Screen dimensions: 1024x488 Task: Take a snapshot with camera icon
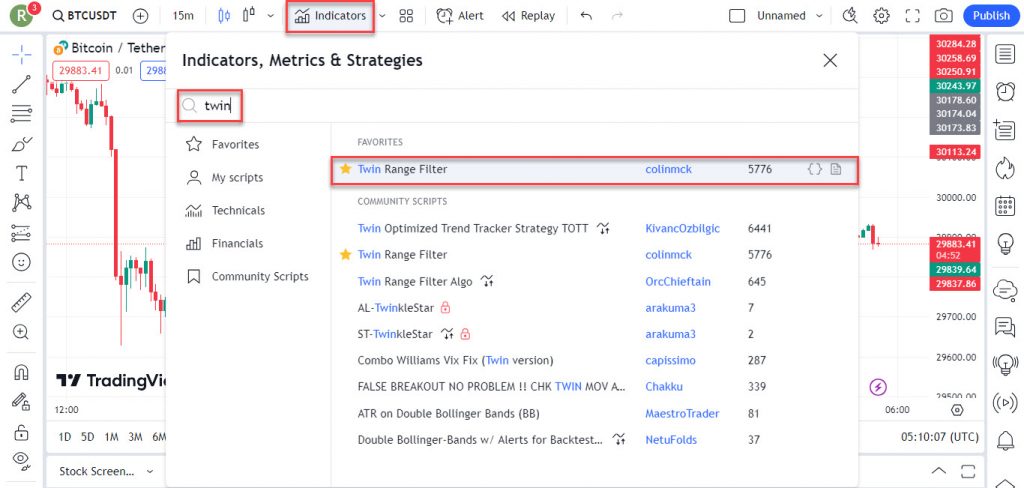943,16
